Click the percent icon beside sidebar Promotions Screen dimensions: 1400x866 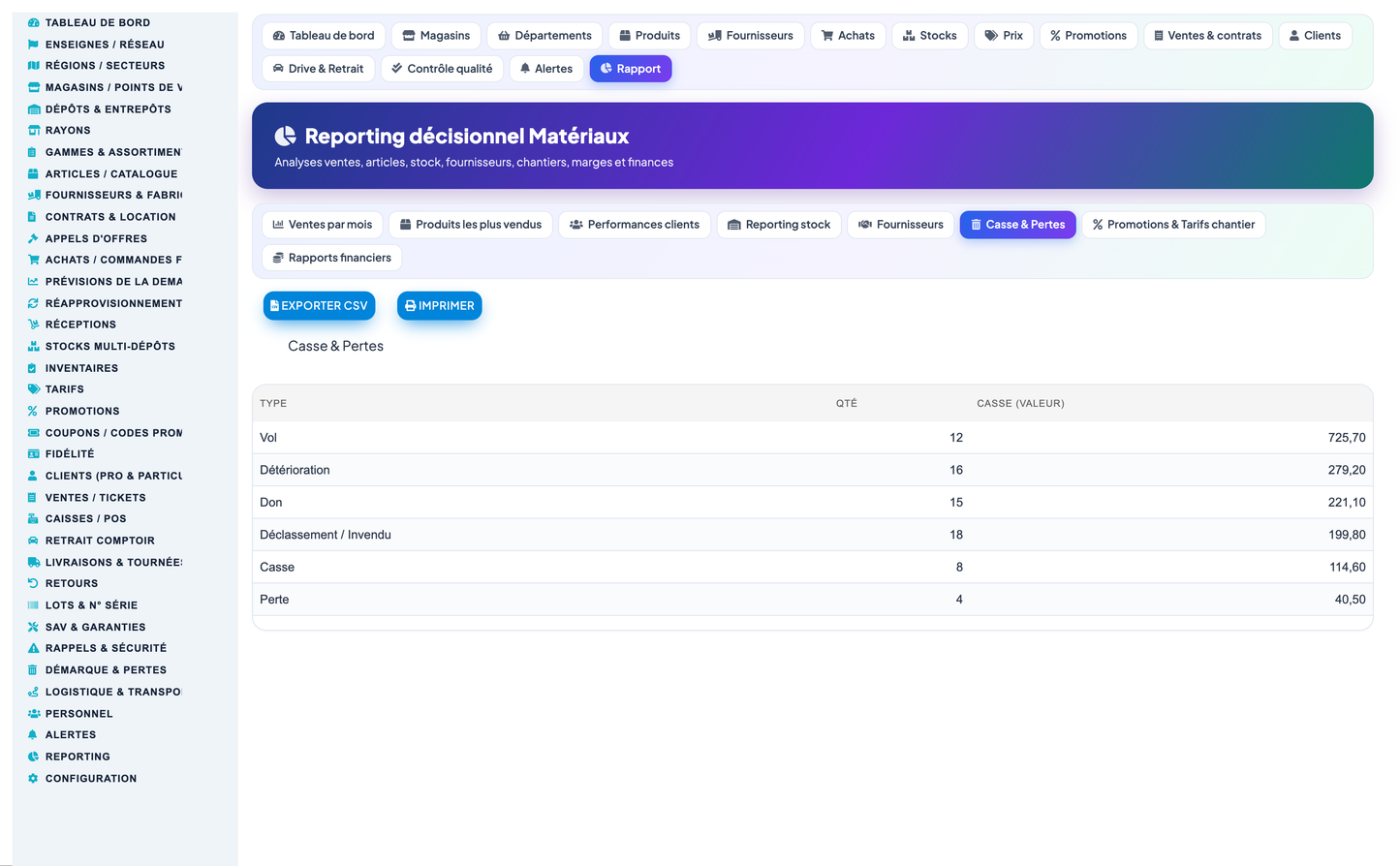(x=33, y=411)
